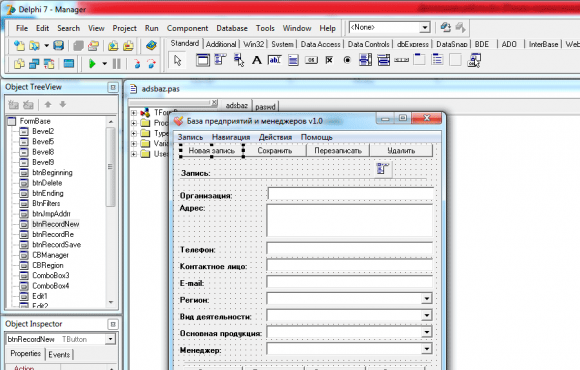Select the TEdit component in palette
The image size is (580, 370).
pos(274,60)
